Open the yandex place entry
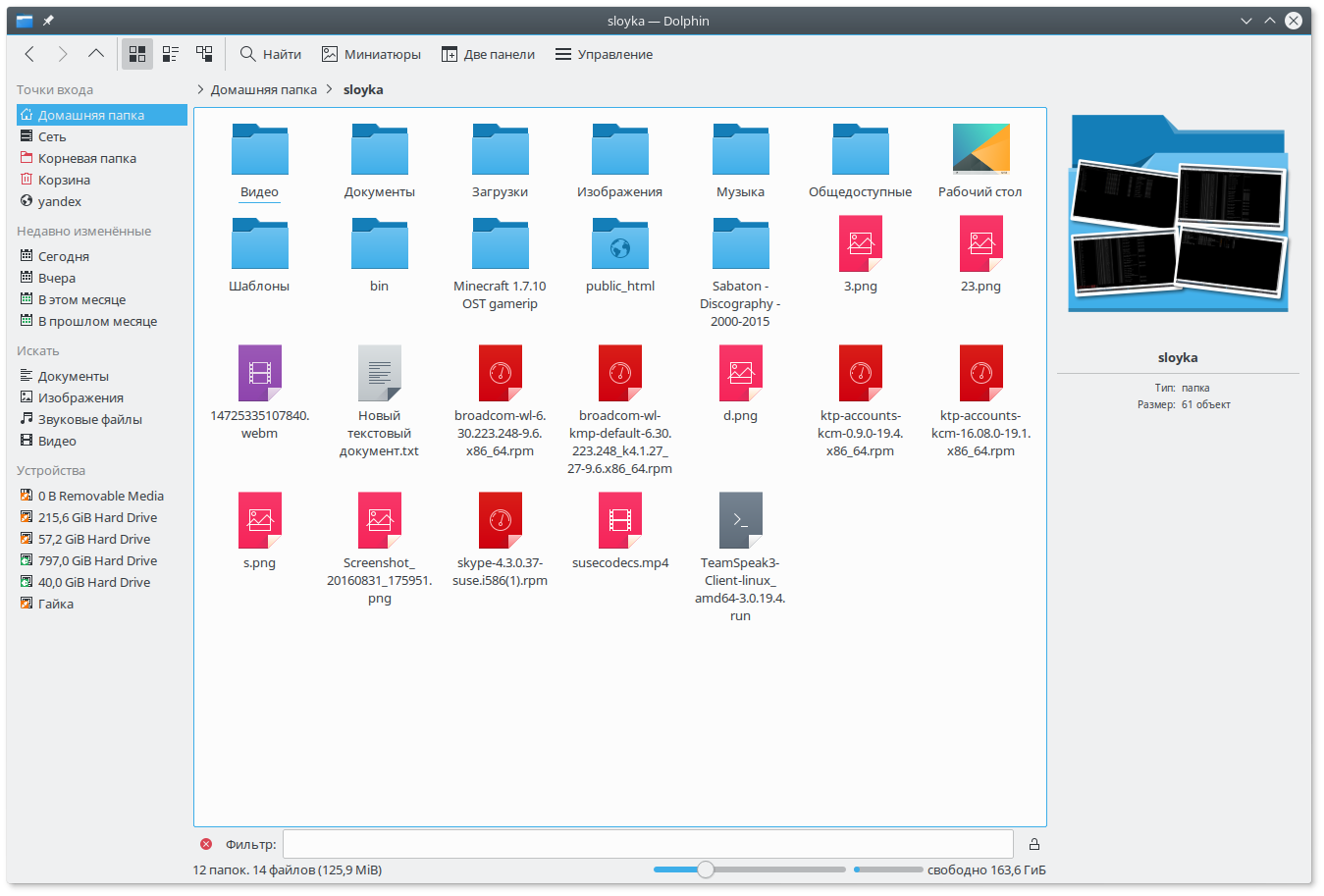 [x=102, y=201]
